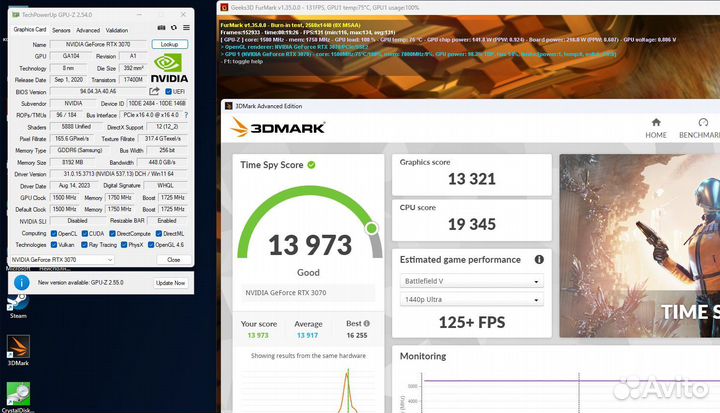Open the CrystalDisk desktop shortcut

17,397
